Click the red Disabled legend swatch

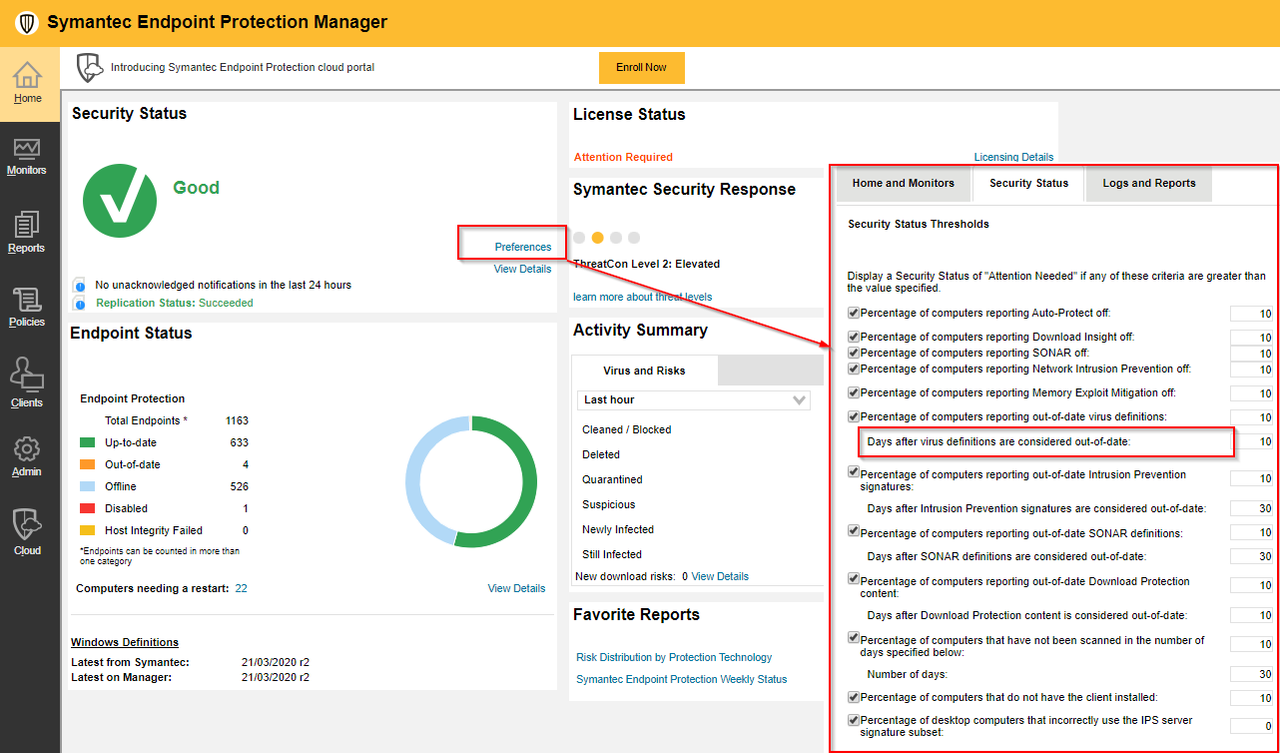87,508
